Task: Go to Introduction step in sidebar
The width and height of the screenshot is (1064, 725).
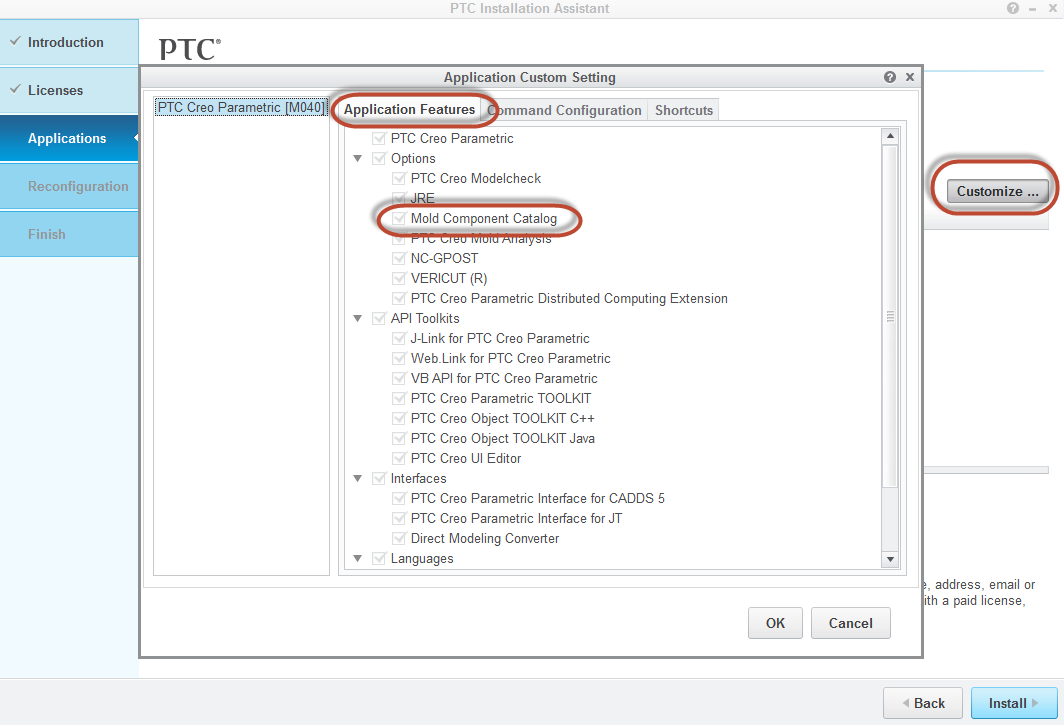Action: (x=69, y=42)
